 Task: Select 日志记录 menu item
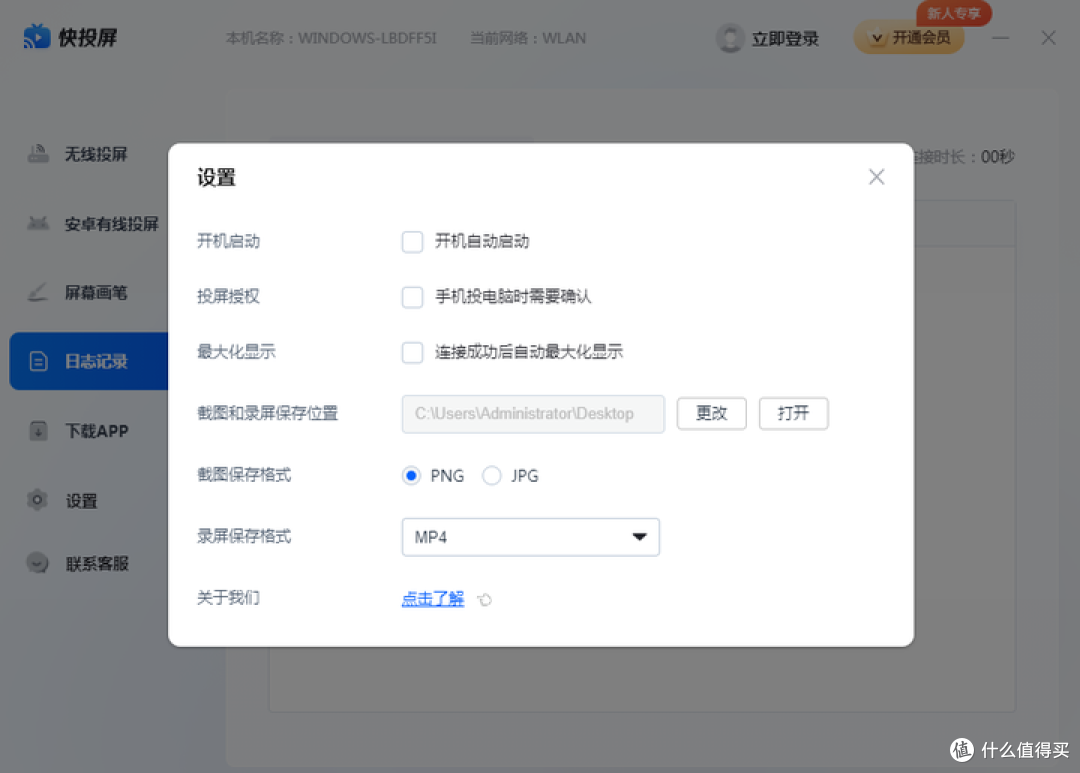click(90, 361)
